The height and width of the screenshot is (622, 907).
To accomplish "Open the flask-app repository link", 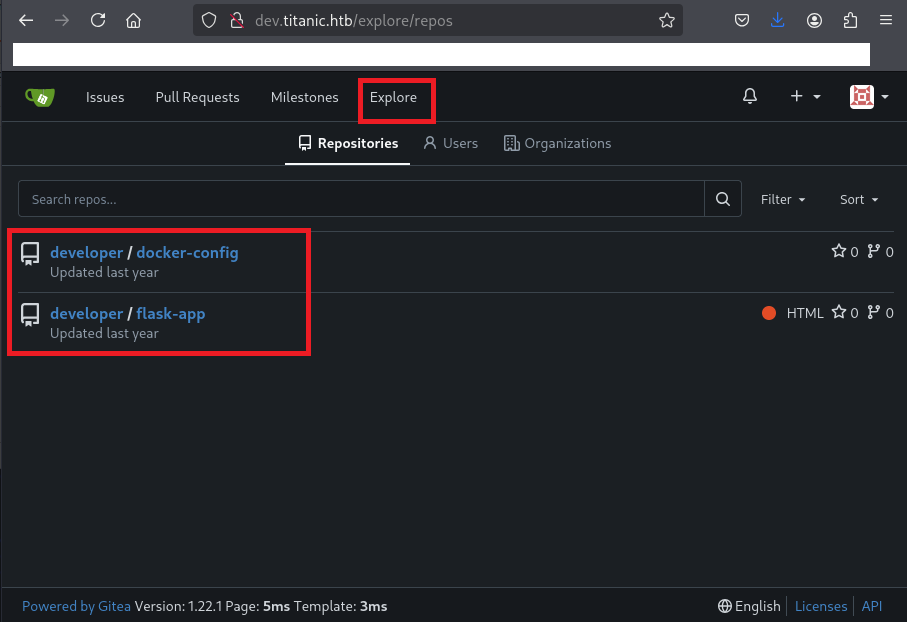I will pos(170,314).
